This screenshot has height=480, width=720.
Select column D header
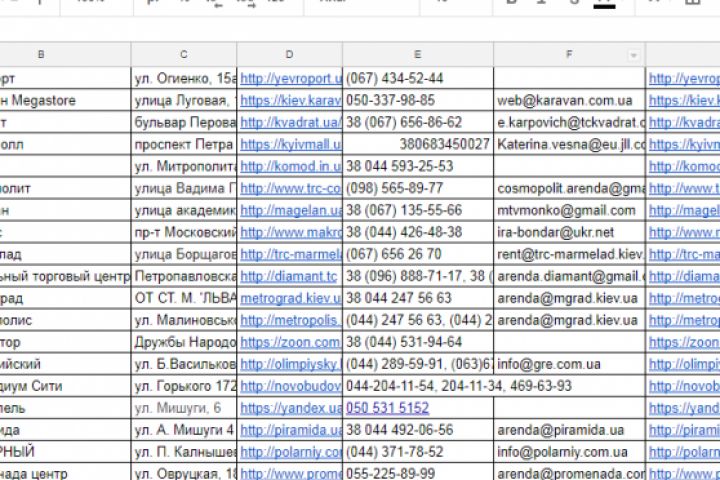pyautogui.click(x=289, y=55)
